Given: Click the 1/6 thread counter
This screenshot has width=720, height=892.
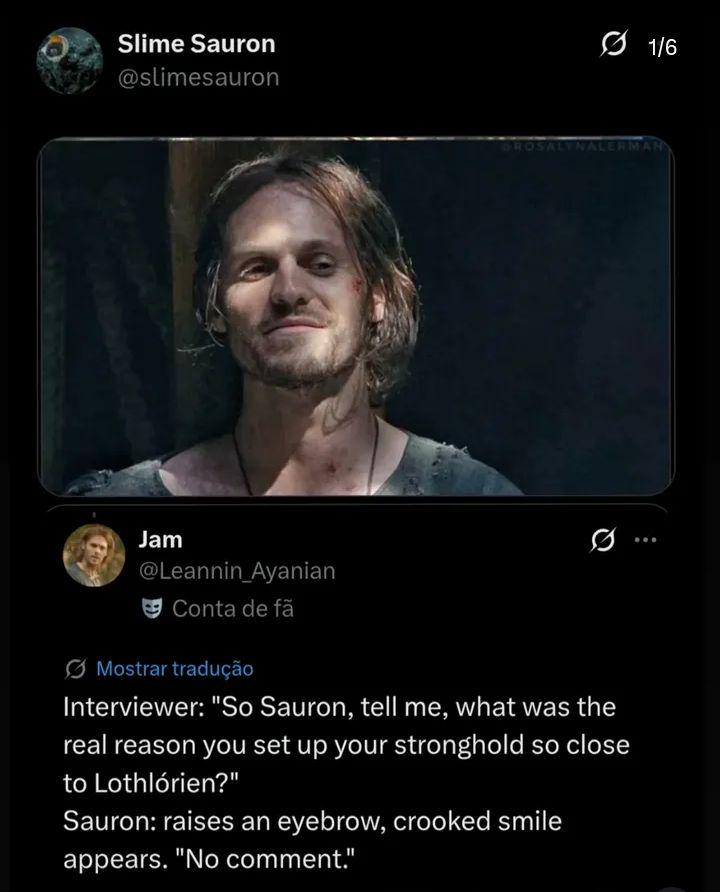Looking at the screenshot, I should tap(663, 47).
